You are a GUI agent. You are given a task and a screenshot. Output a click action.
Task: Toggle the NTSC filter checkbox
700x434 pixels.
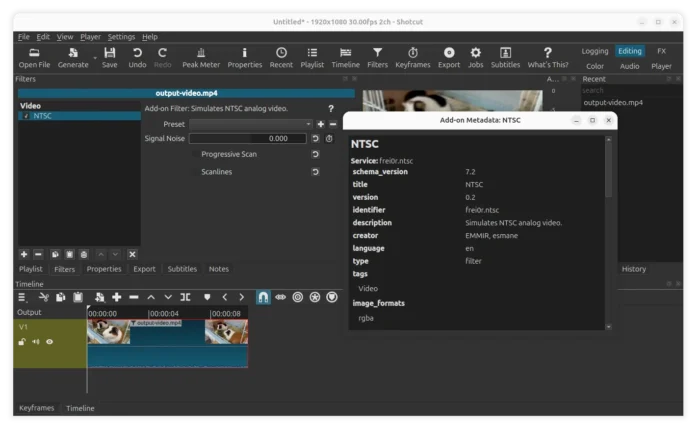coord(26,116)
